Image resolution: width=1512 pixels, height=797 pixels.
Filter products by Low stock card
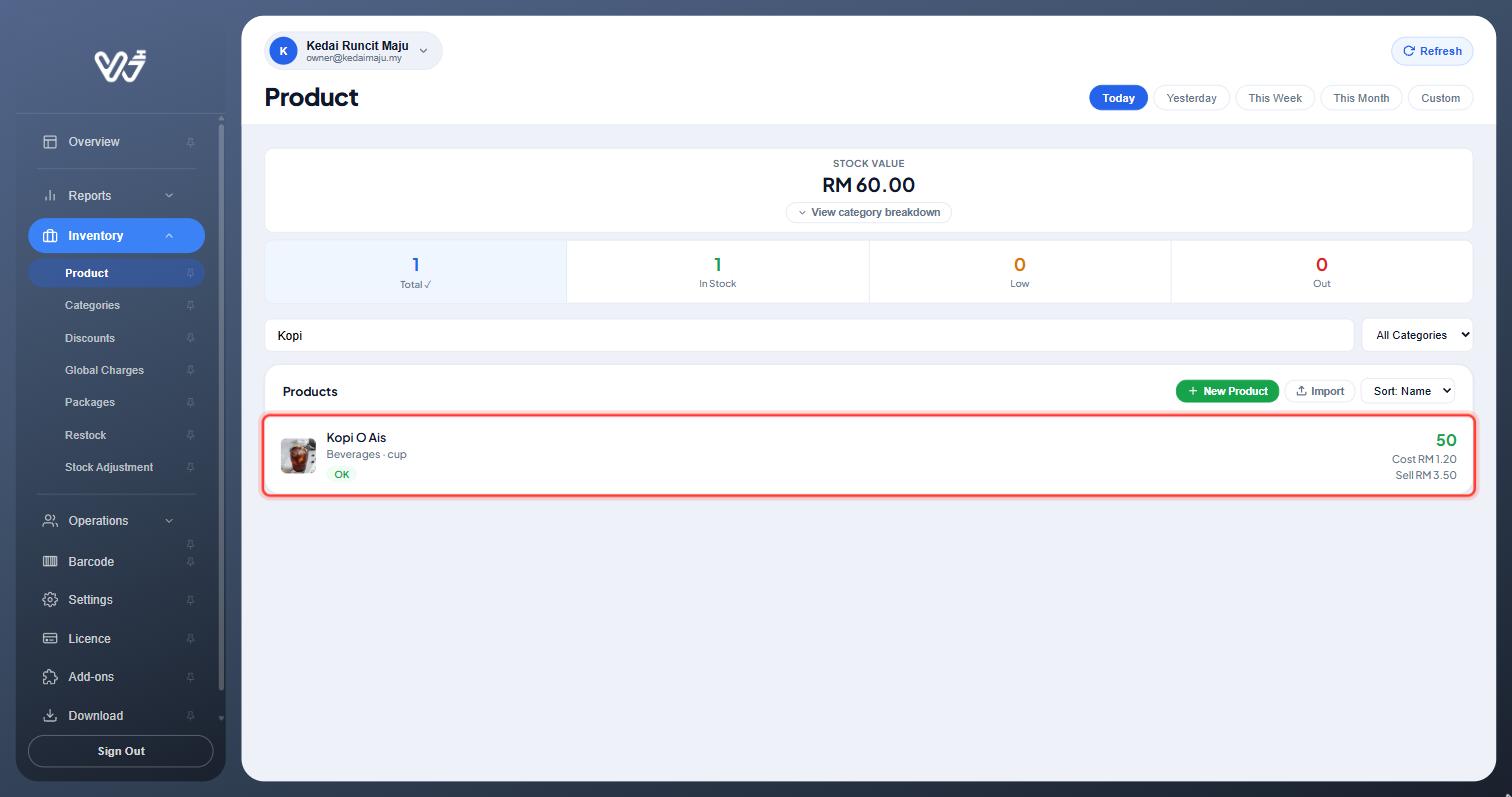[1020, 271]
